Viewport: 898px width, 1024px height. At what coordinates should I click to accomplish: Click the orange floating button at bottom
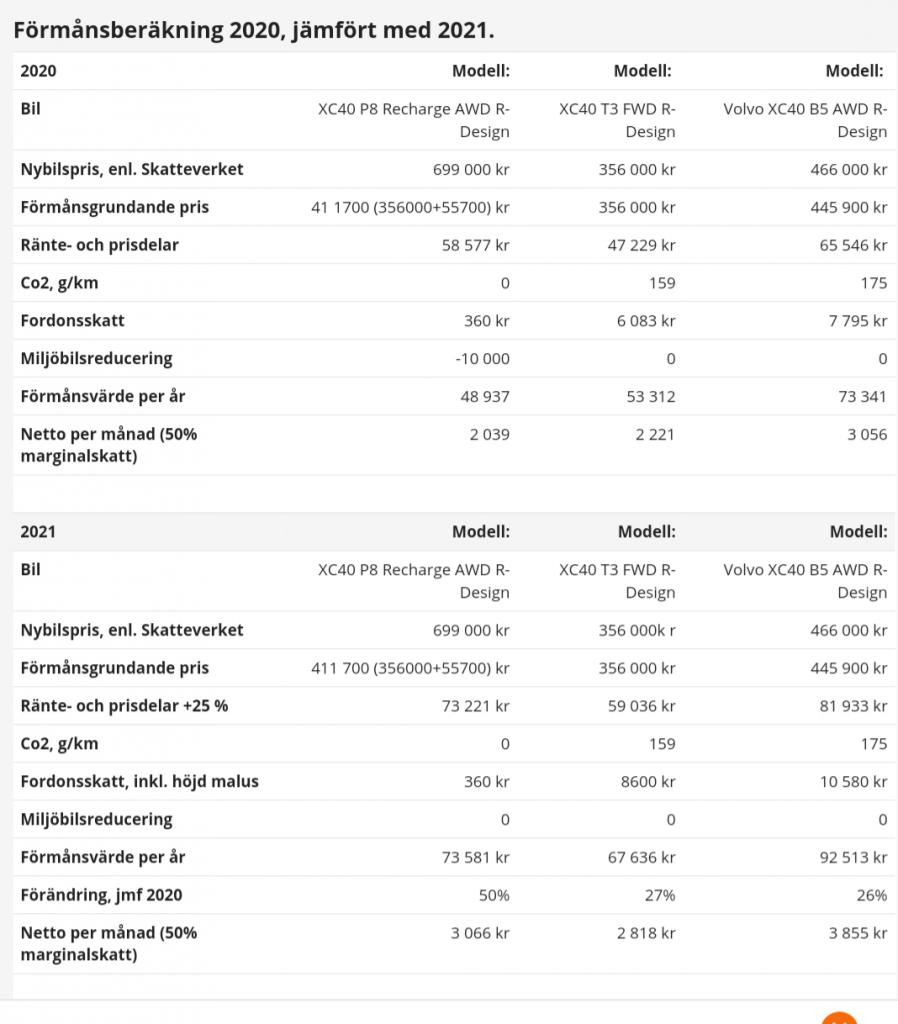[x=839, y=1017]
